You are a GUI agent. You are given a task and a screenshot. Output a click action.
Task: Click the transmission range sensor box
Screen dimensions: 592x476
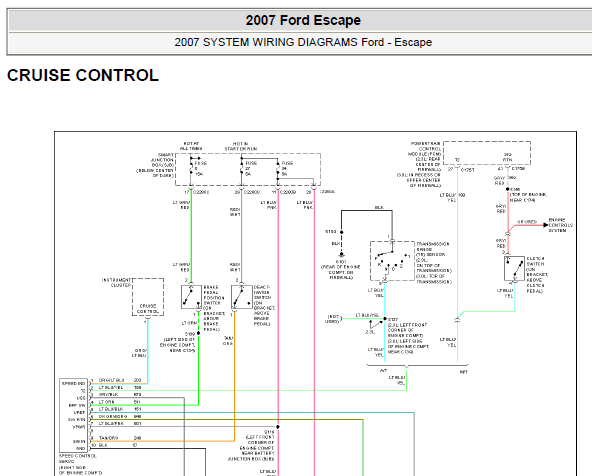(392, 261)
